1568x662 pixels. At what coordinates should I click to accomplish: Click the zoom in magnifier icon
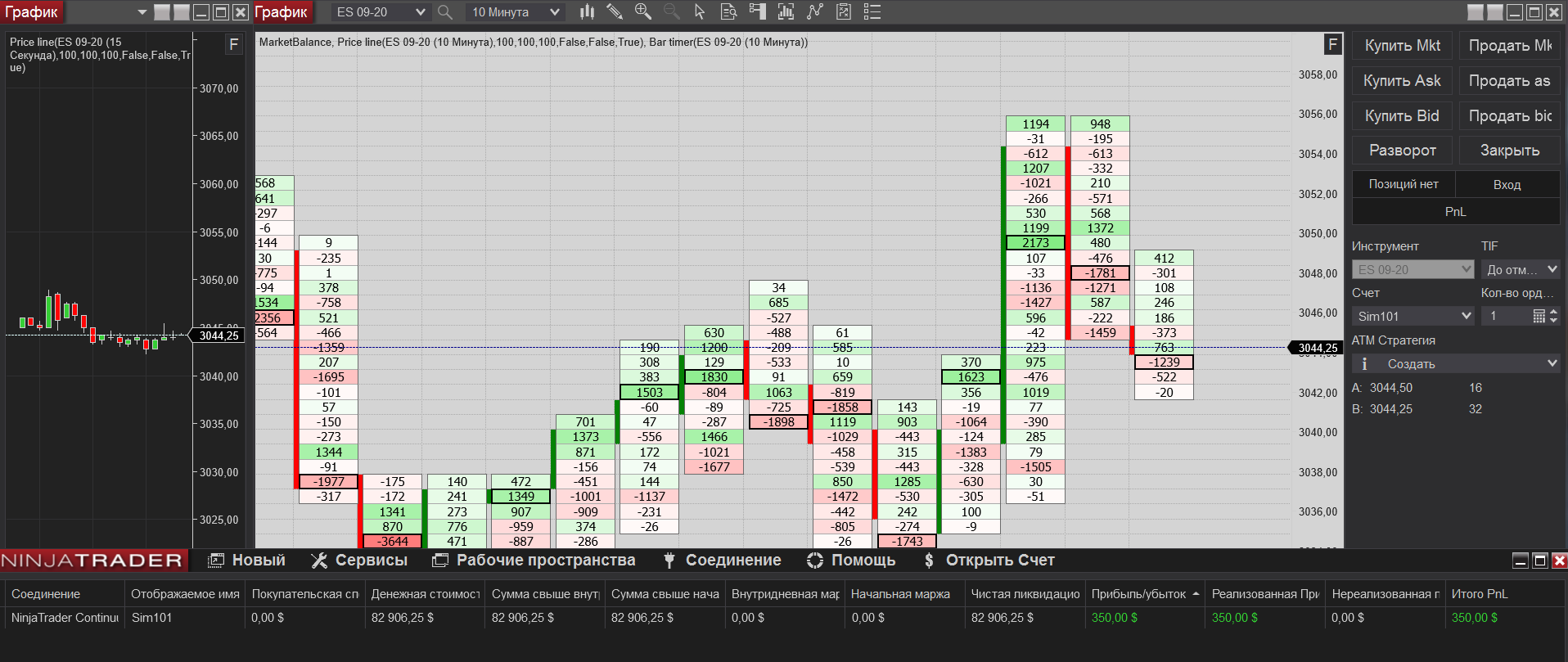click(x=643, y=11)
